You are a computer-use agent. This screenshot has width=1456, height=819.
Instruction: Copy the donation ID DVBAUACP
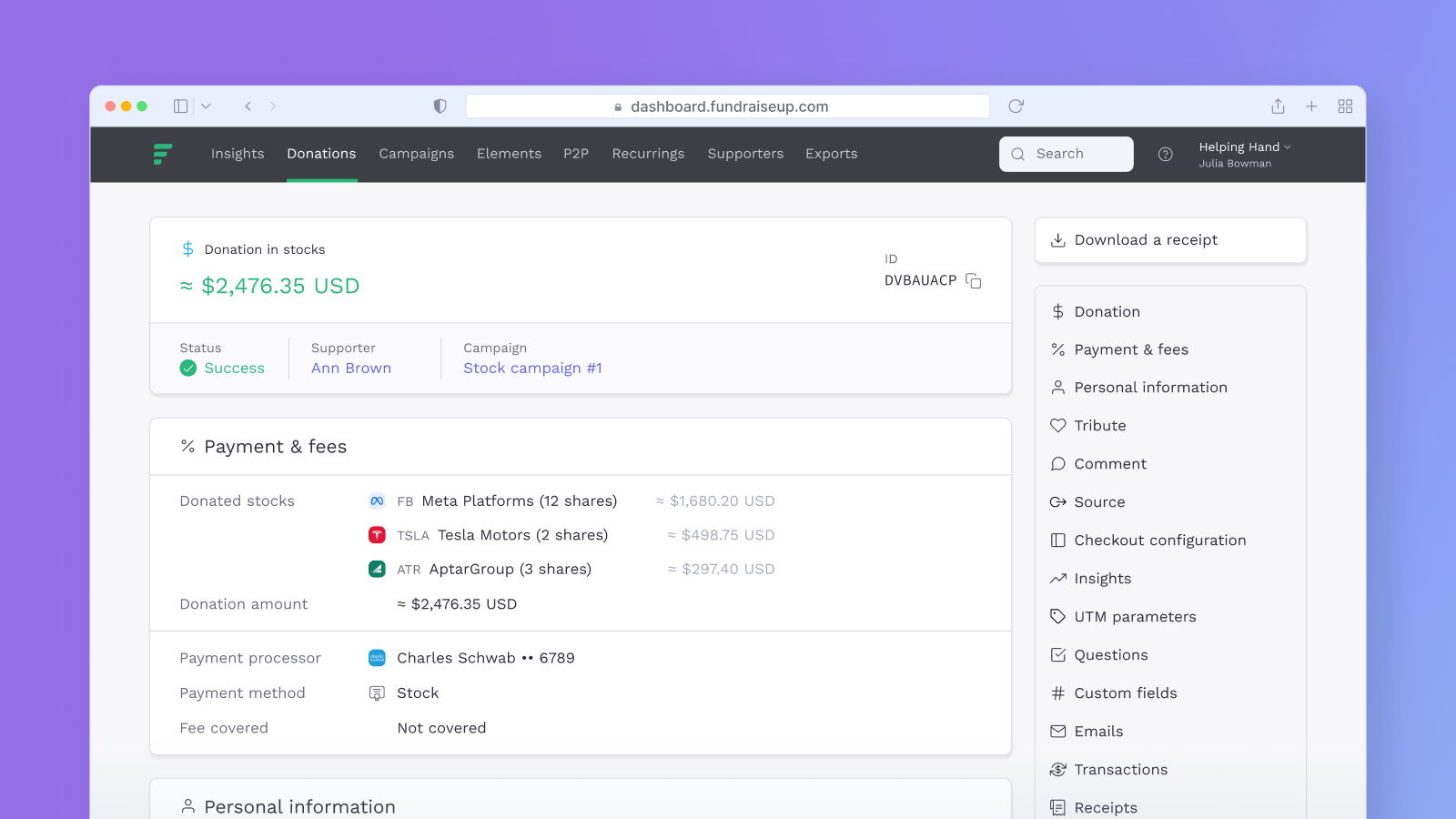tap(973, 280)
